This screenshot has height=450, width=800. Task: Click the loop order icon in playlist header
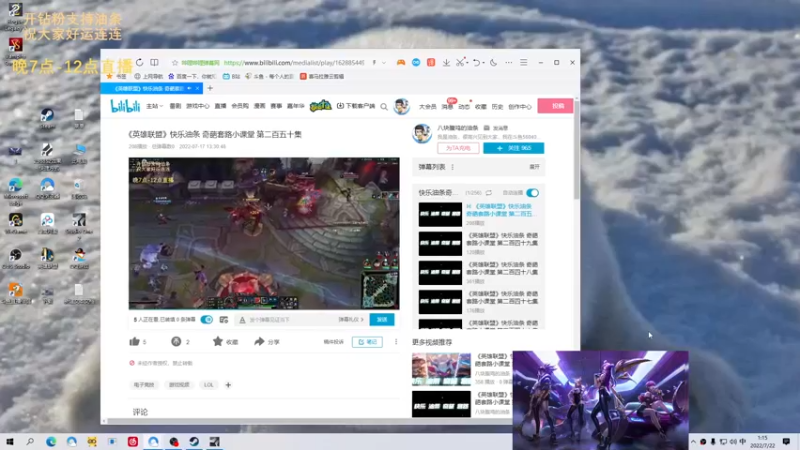point(489,193)
